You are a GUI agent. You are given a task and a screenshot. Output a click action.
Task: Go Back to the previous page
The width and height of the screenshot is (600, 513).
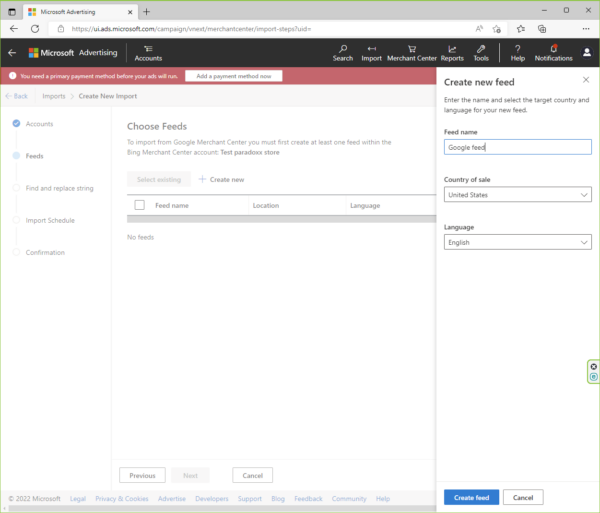click(16, 96)
